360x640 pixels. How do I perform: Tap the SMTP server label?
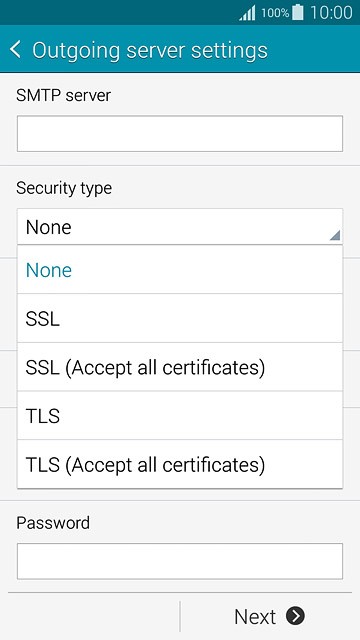pyautogui.click(x=63, y=96)
